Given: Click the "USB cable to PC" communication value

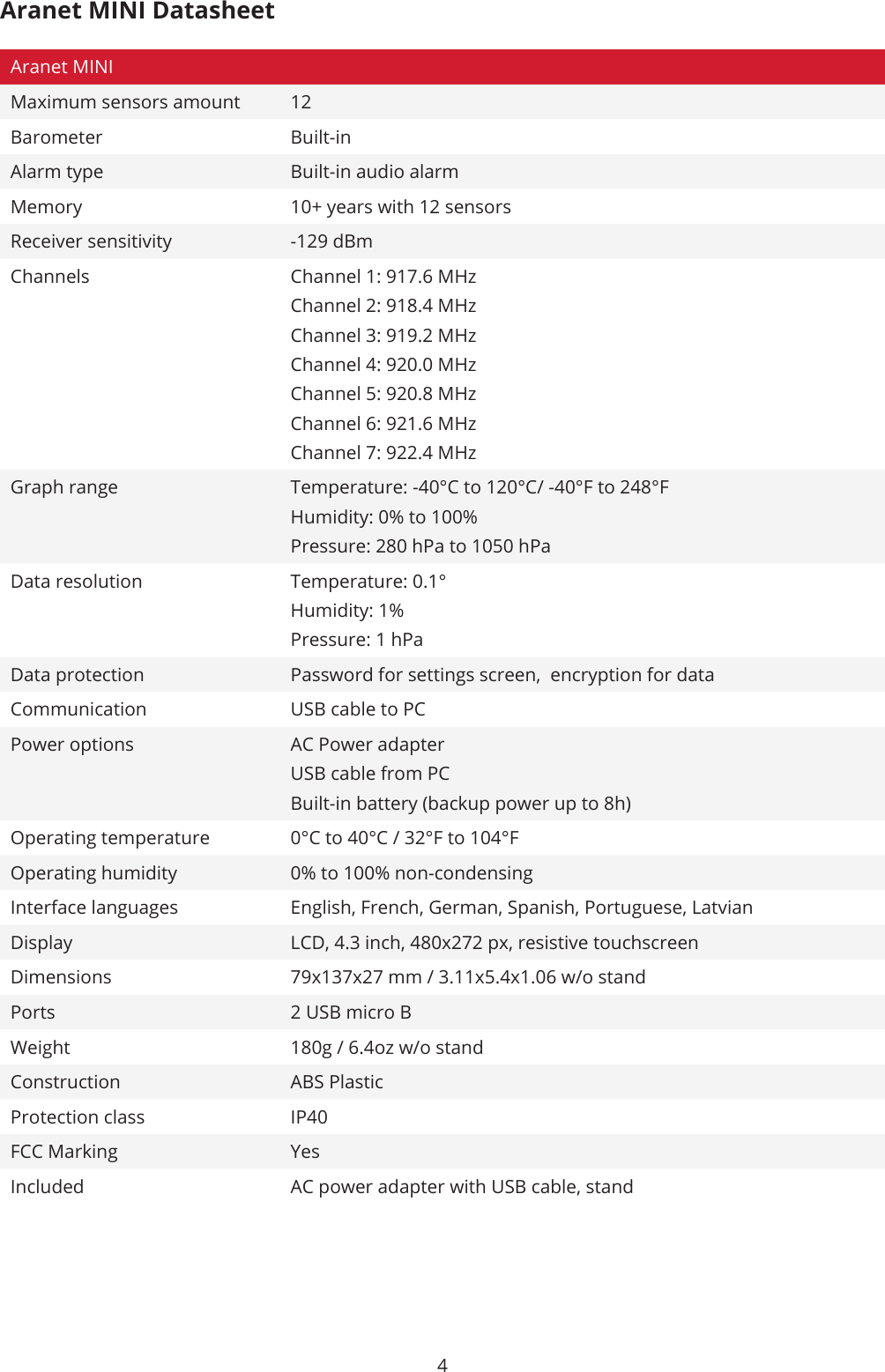Looking at the screenshot, I should [x=357, y=709].
